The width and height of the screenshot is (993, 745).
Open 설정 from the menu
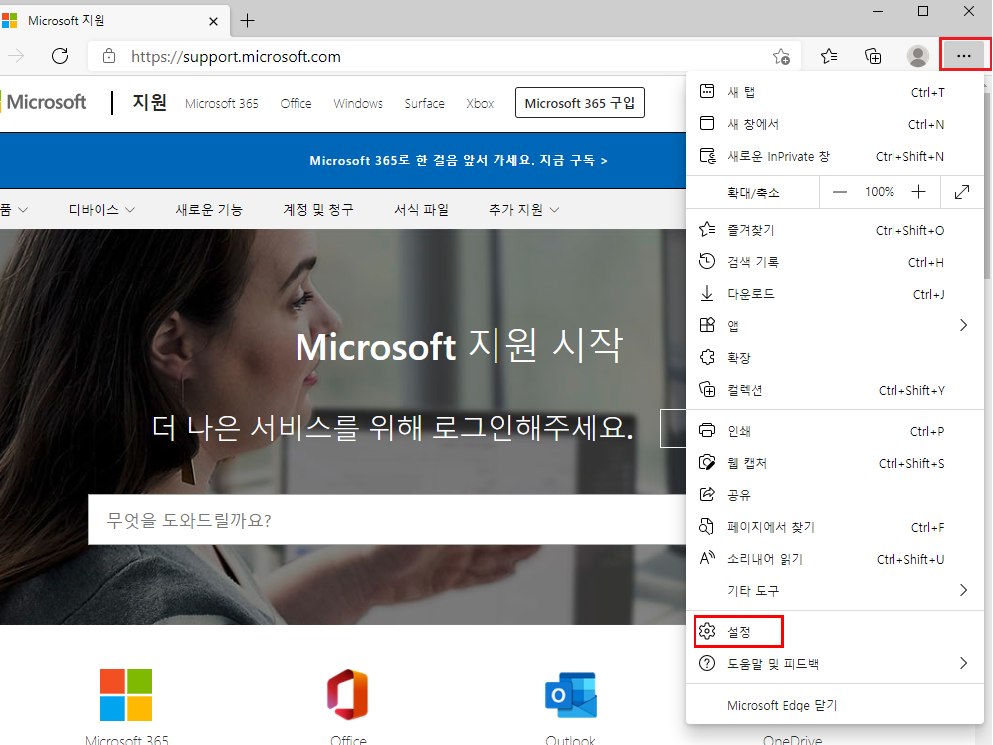(x=835, y=632)
